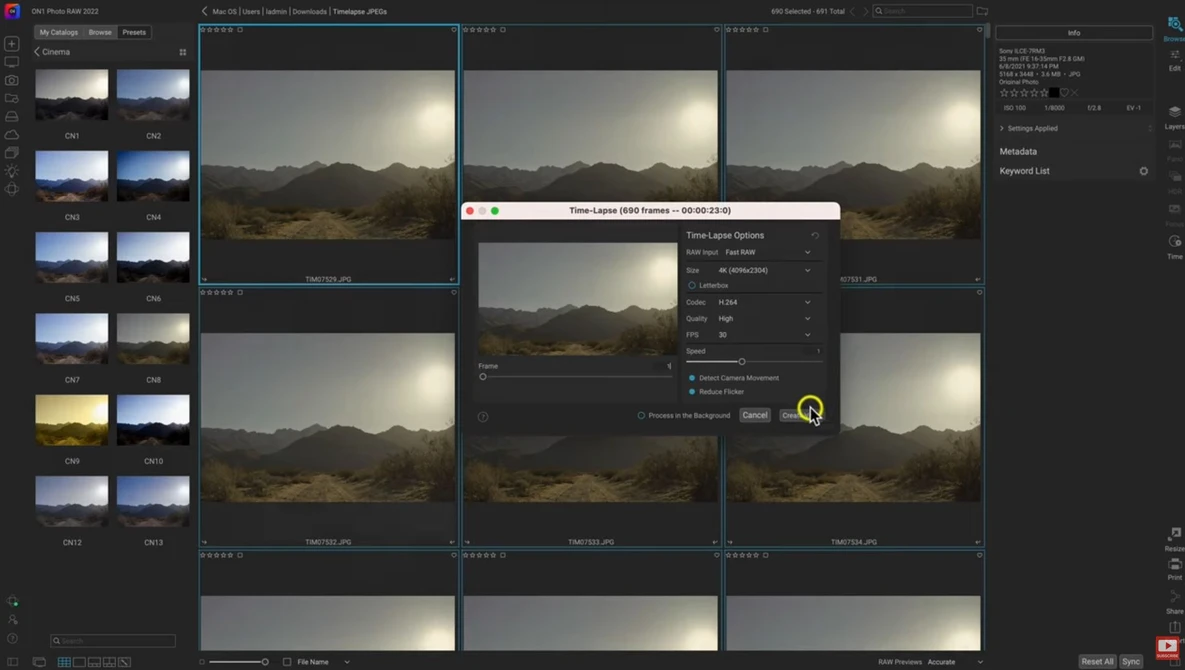Toggle Detect Camera Movement

692,378
